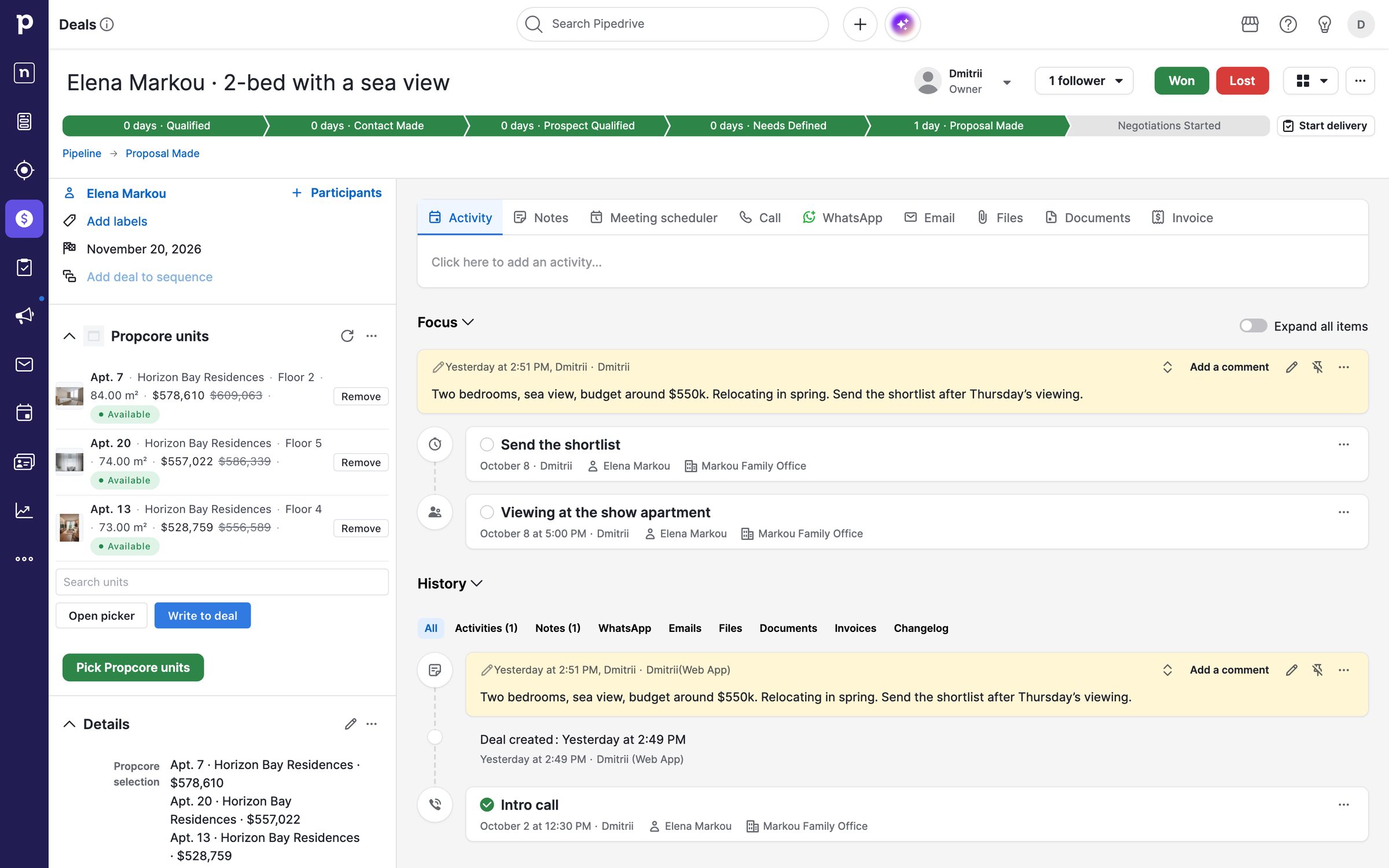Open the owner Dmitrii dropdown
1389x868 pixels.
tap(1007, 82)
